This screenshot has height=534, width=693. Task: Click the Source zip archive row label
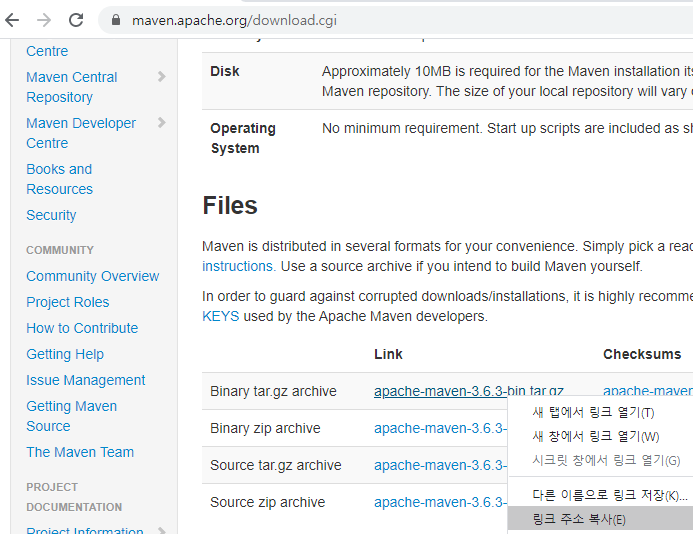point(267,503)
